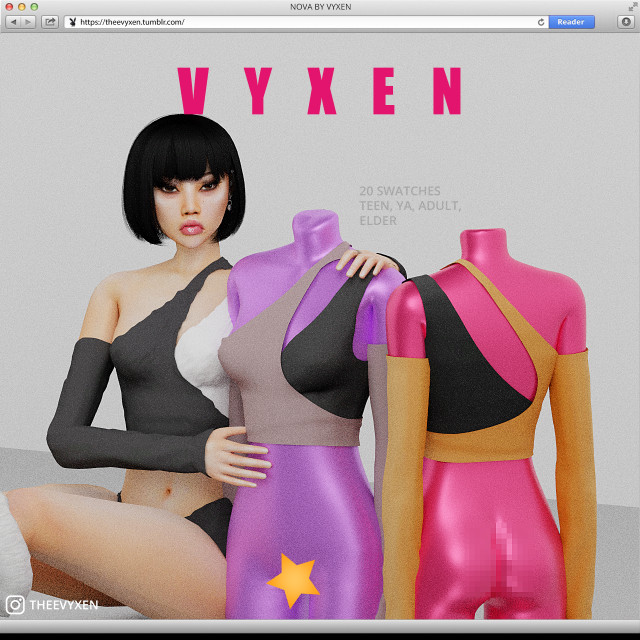The image size is (640, 640).
Task: Open the downloads icon at toolbar right
Action: (625, 22)
